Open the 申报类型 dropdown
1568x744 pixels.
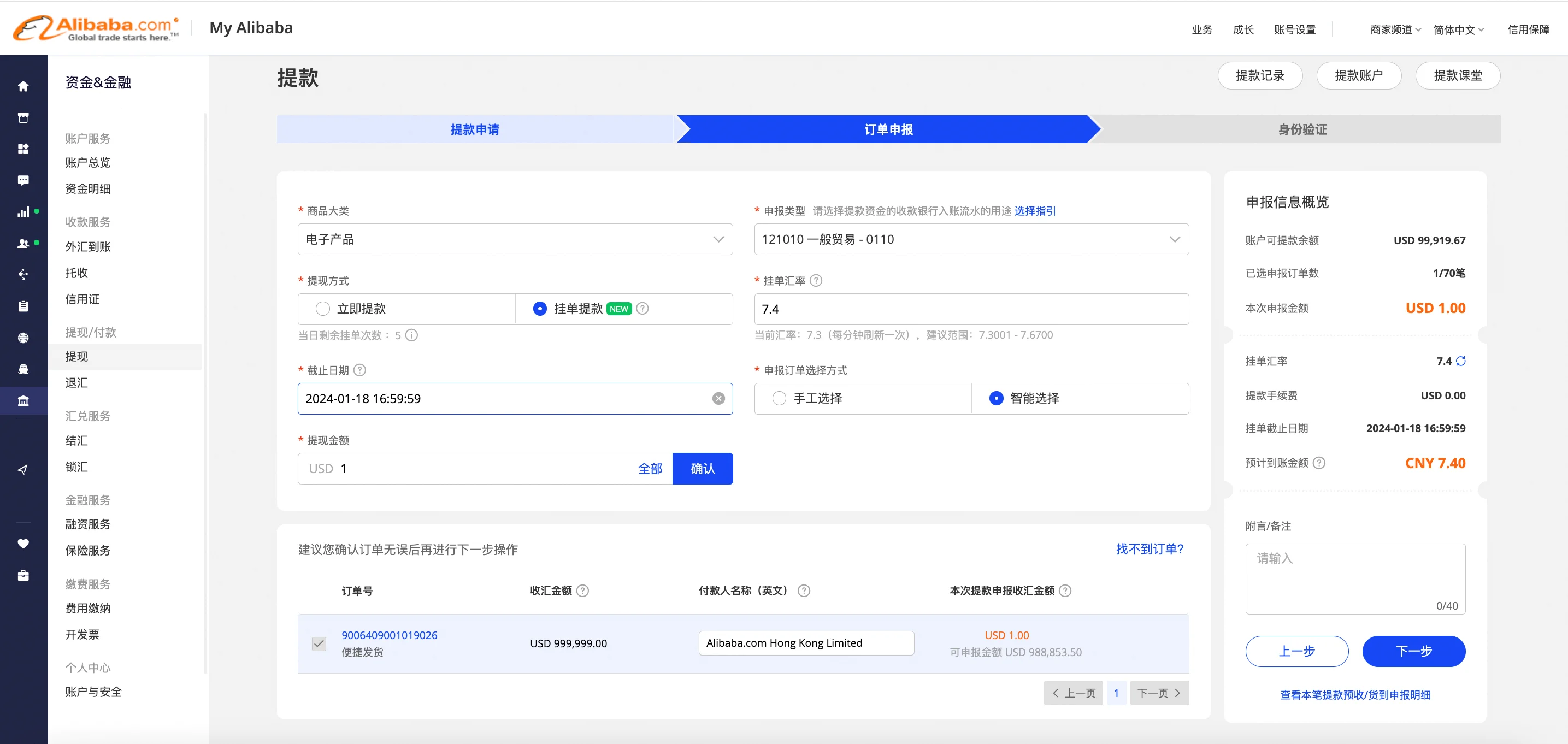(x=971, y=239)
